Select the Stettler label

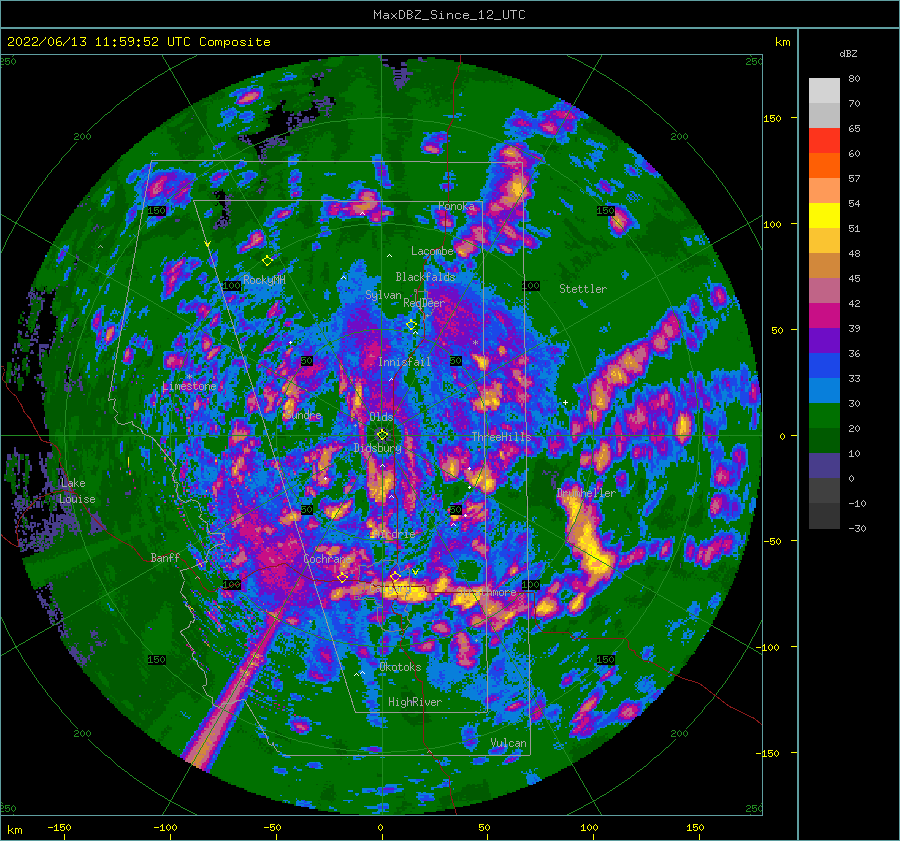(583, 289)
